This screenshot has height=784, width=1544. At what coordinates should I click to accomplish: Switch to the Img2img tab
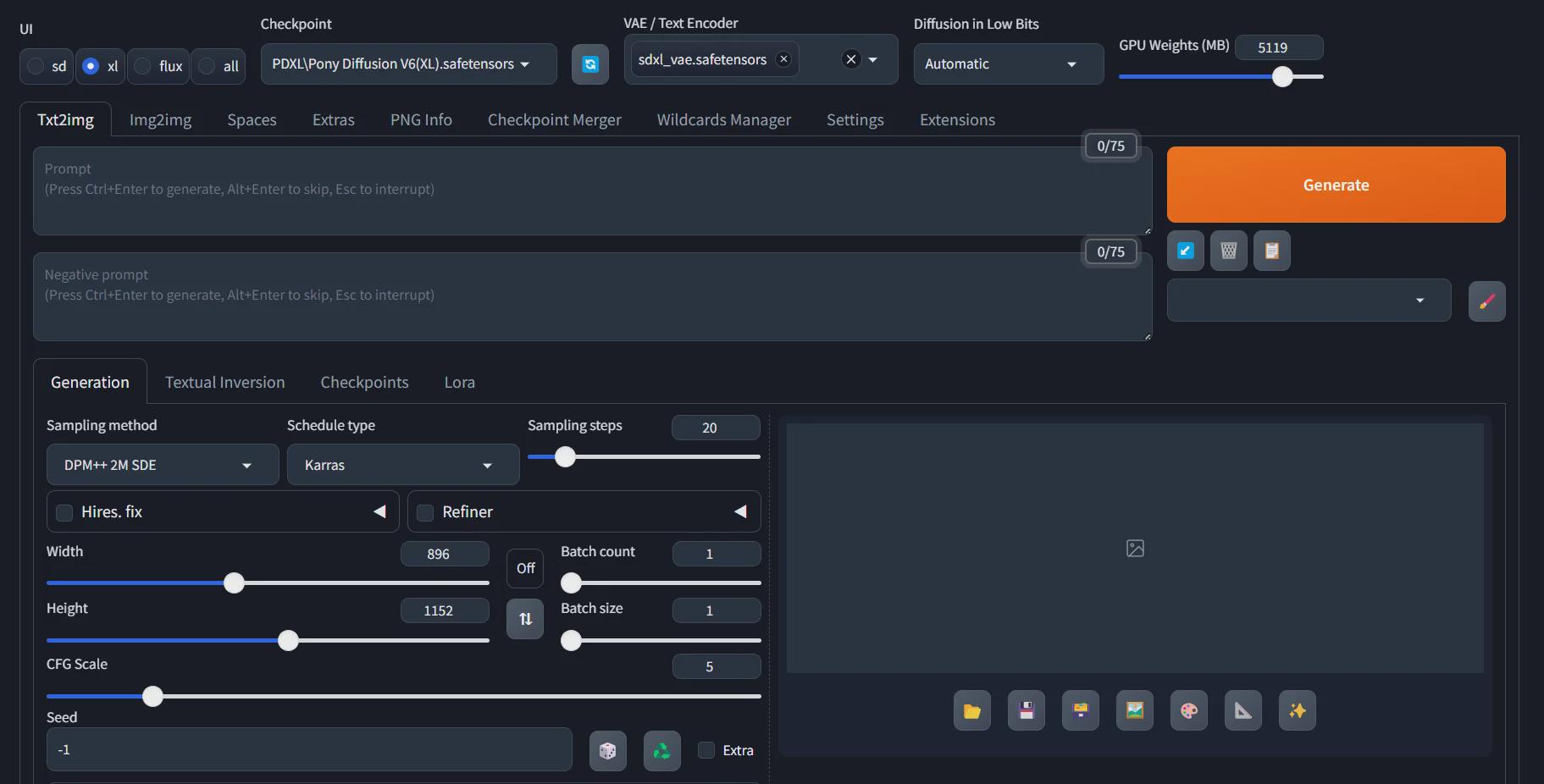(160, 119)
